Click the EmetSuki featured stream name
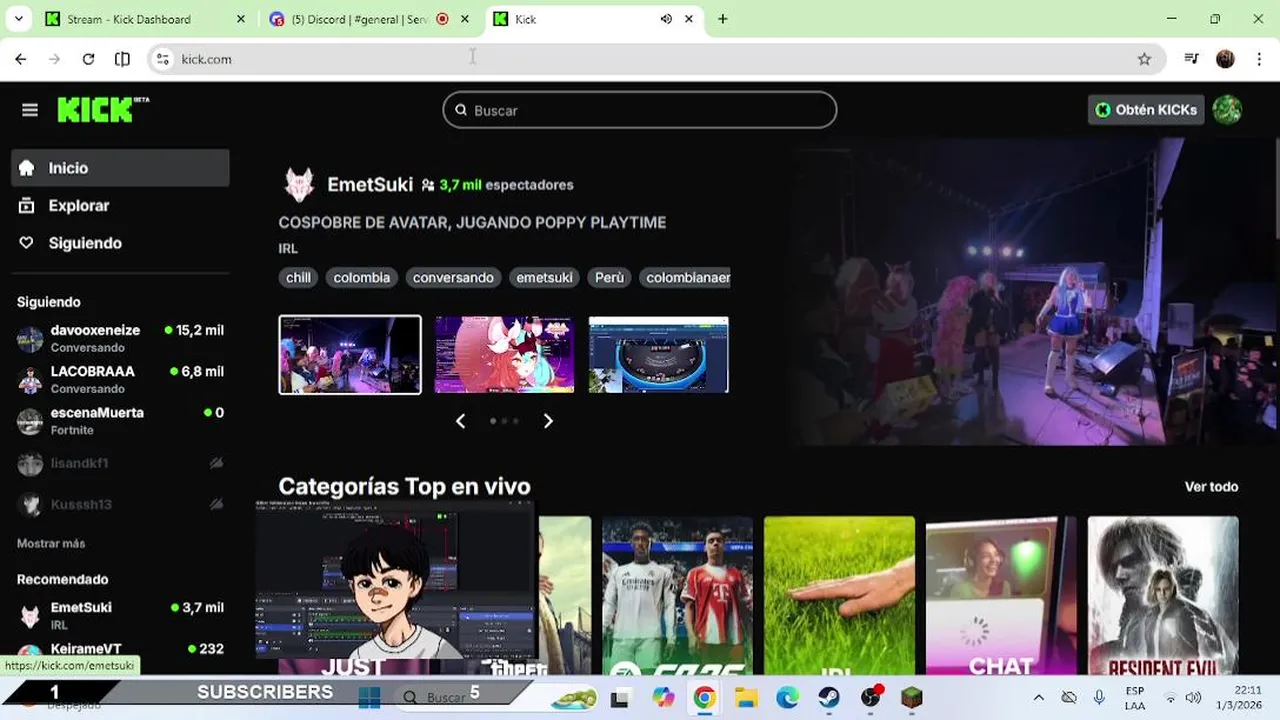 [370, 185]
